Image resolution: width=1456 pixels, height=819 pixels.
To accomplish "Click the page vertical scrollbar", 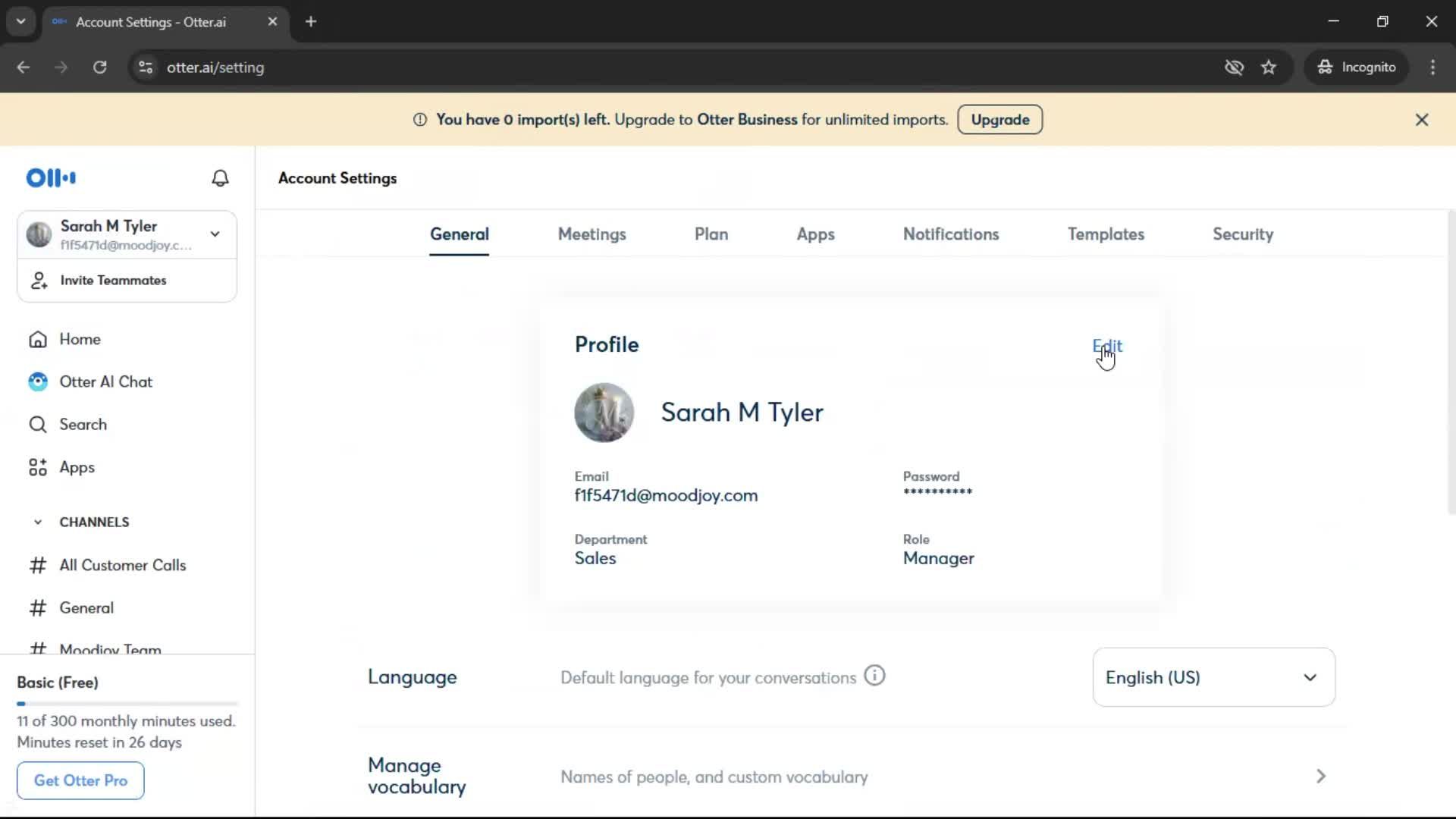I will pyautogui.click(x=1451, y=364).
